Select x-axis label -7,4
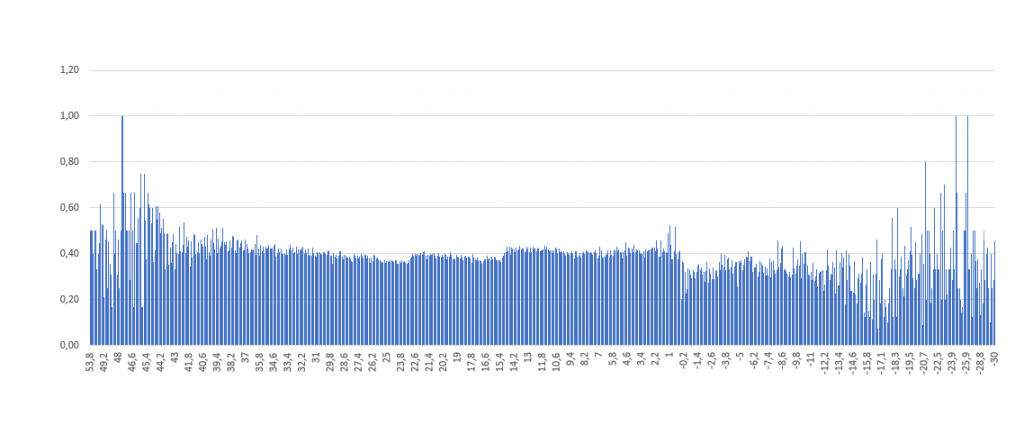The width and height of the screenshot is (1024, 434). (x=768, y=362)
